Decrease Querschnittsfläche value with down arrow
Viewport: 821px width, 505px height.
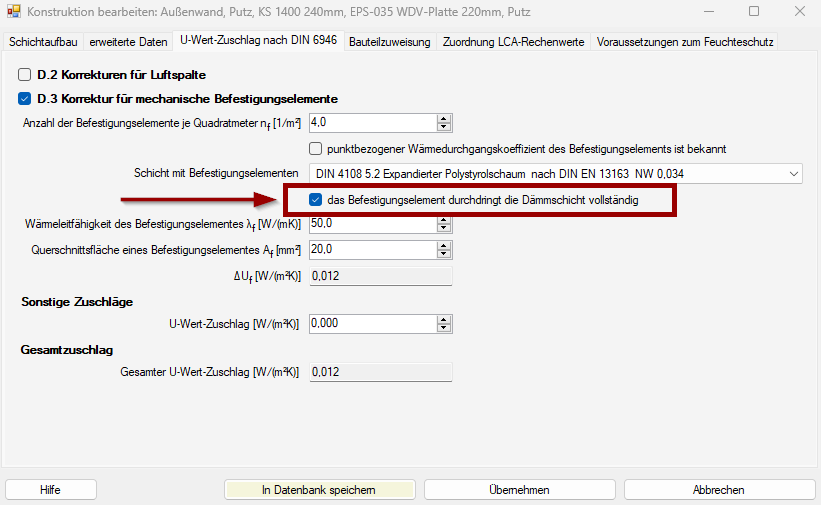444,254
